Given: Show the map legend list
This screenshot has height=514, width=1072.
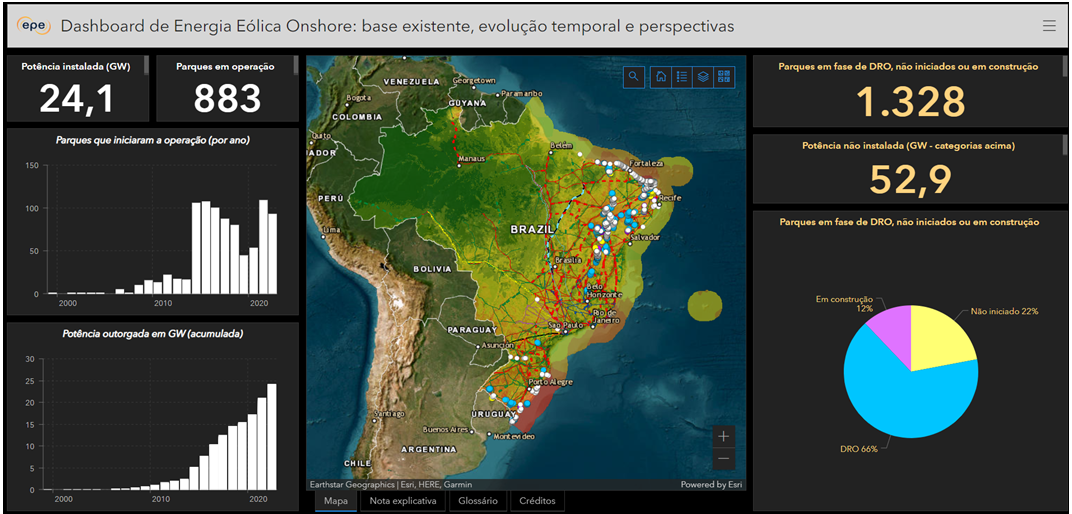Looking at the screenshot, I should pos(682,77).
